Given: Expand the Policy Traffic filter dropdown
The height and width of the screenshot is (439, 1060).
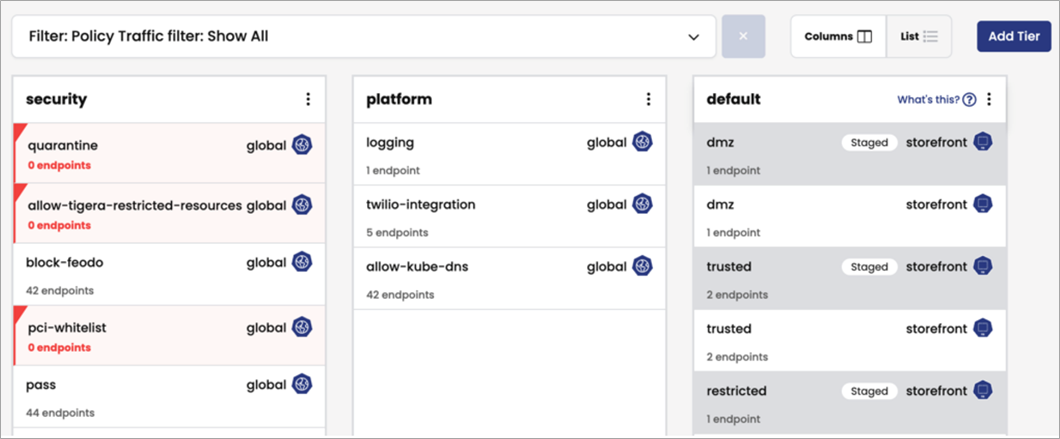Looking at the screenshot, I should pos(694,37).
